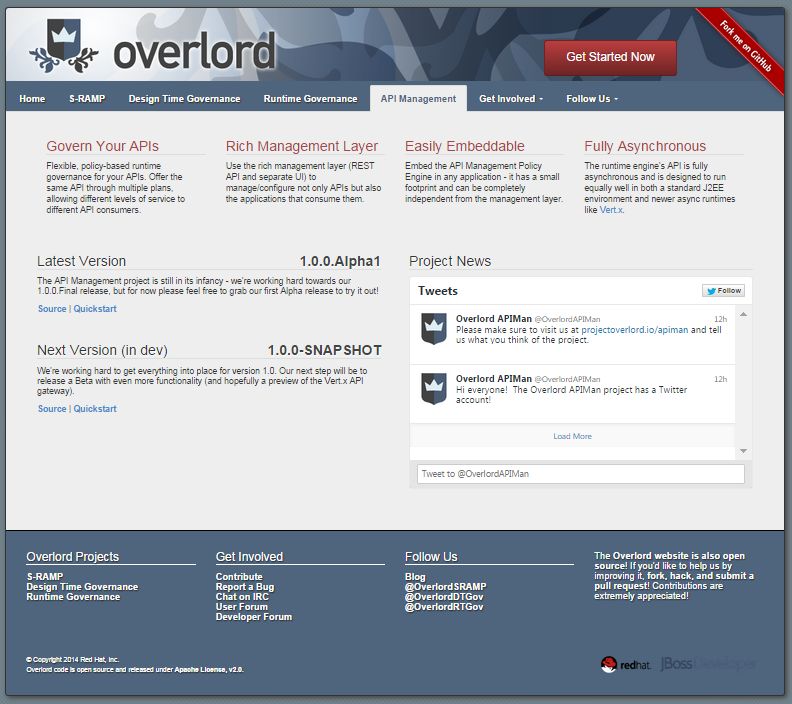
Task: Open the Vert.x link
Action: [611, 210]
